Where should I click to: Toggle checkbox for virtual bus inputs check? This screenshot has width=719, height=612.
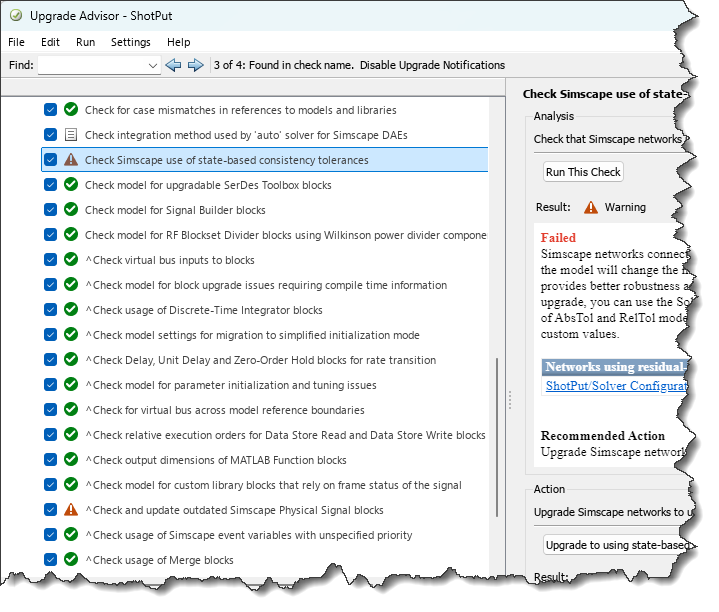[51, 260]
